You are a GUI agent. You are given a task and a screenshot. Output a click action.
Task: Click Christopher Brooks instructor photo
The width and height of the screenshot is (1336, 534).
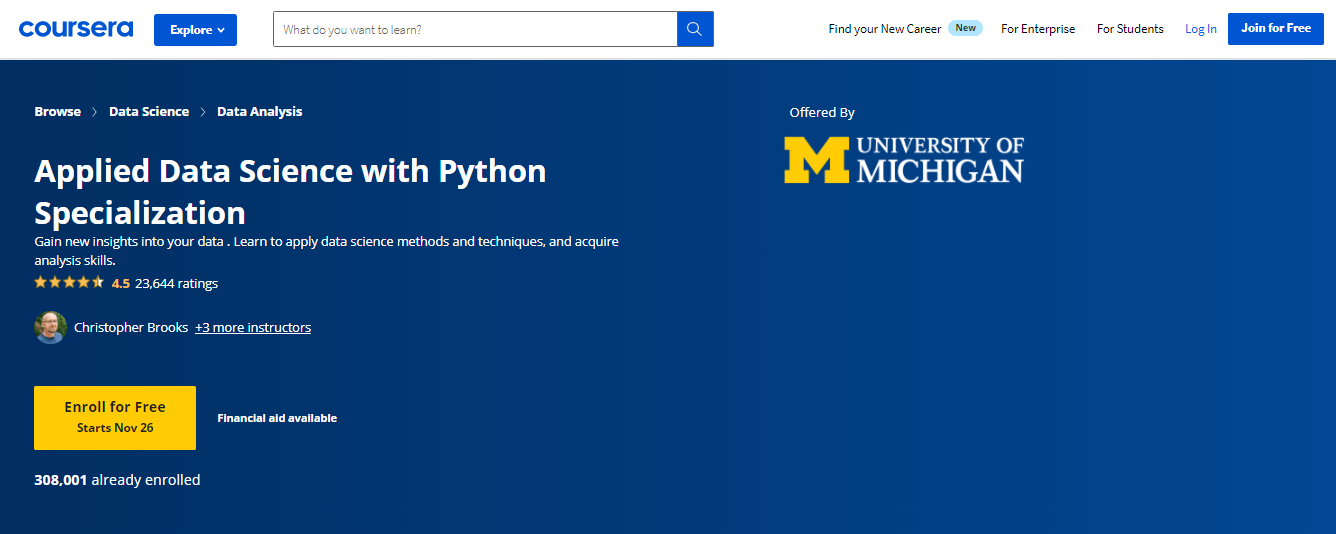coord(50,327)
